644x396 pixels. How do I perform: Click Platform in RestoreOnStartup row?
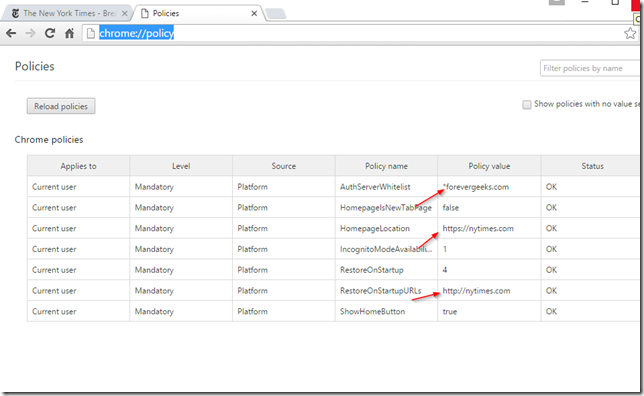(252, 270)
